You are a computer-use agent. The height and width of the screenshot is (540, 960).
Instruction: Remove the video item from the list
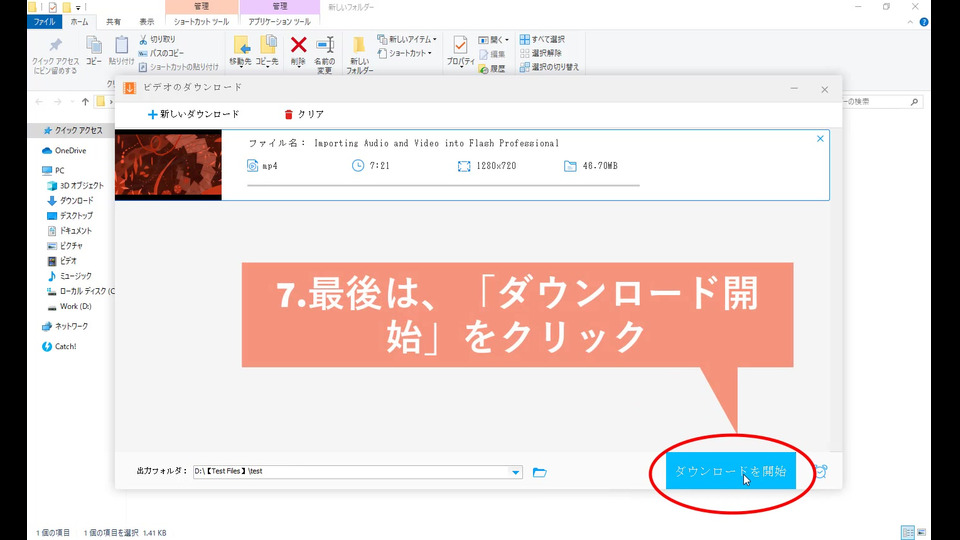[820, 139]
